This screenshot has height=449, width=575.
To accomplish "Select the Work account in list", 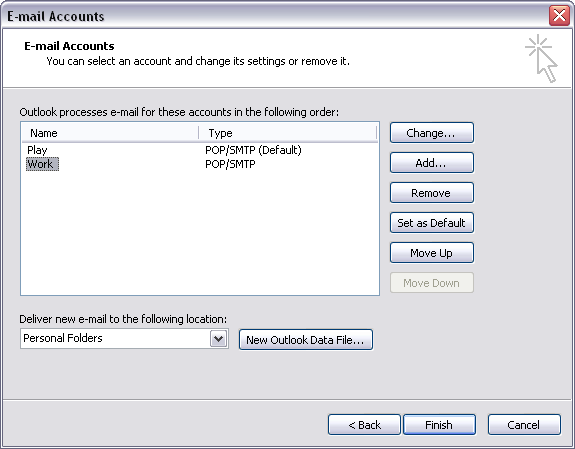I will (x=42, y=164).
